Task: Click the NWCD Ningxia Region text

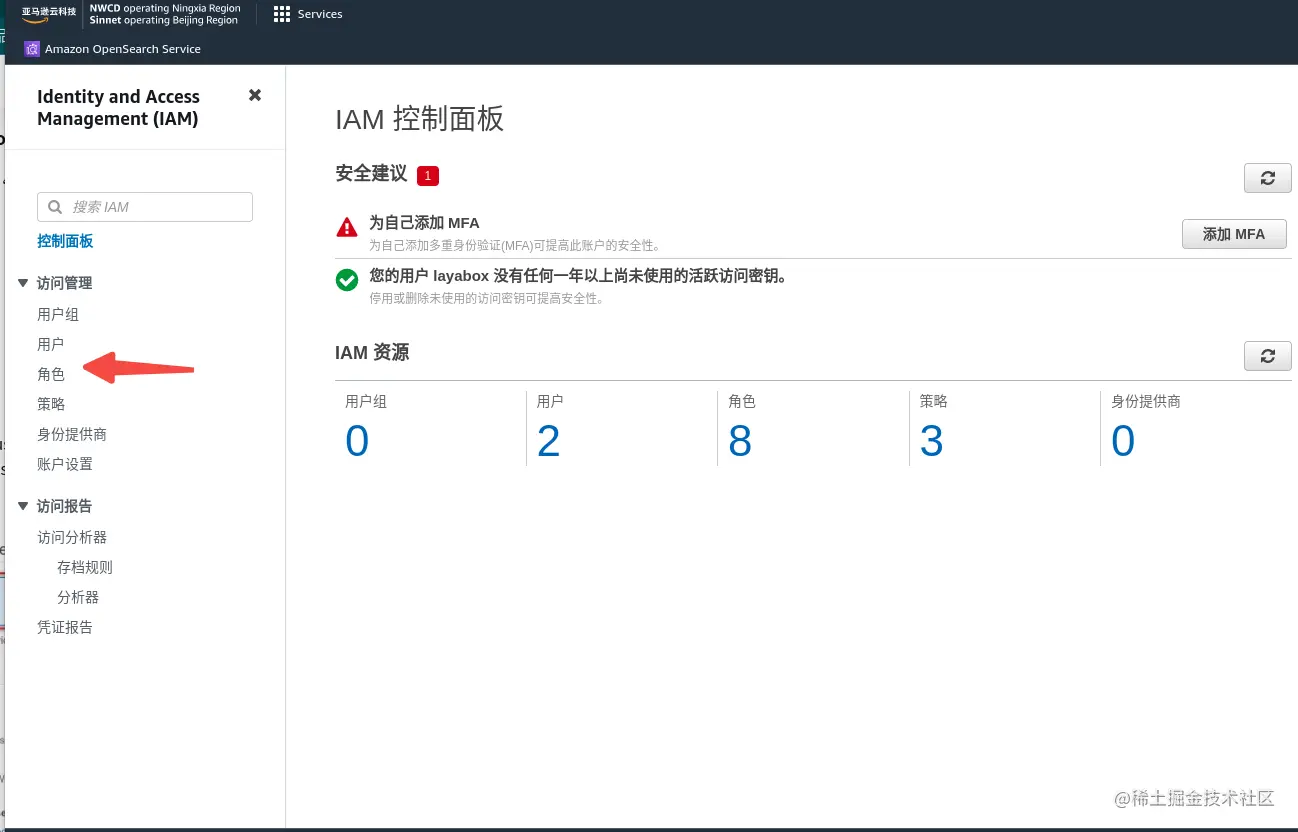Action: click(x=165, y=8)
